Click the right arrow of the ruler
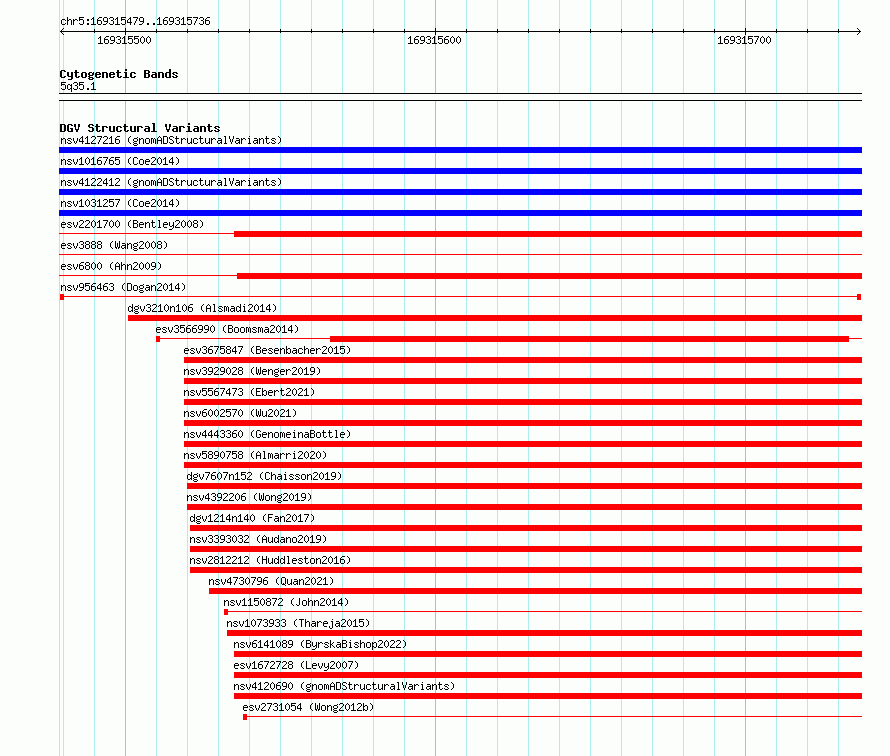The width and height of the screenshot is (890, 756). tap(859, 31)
